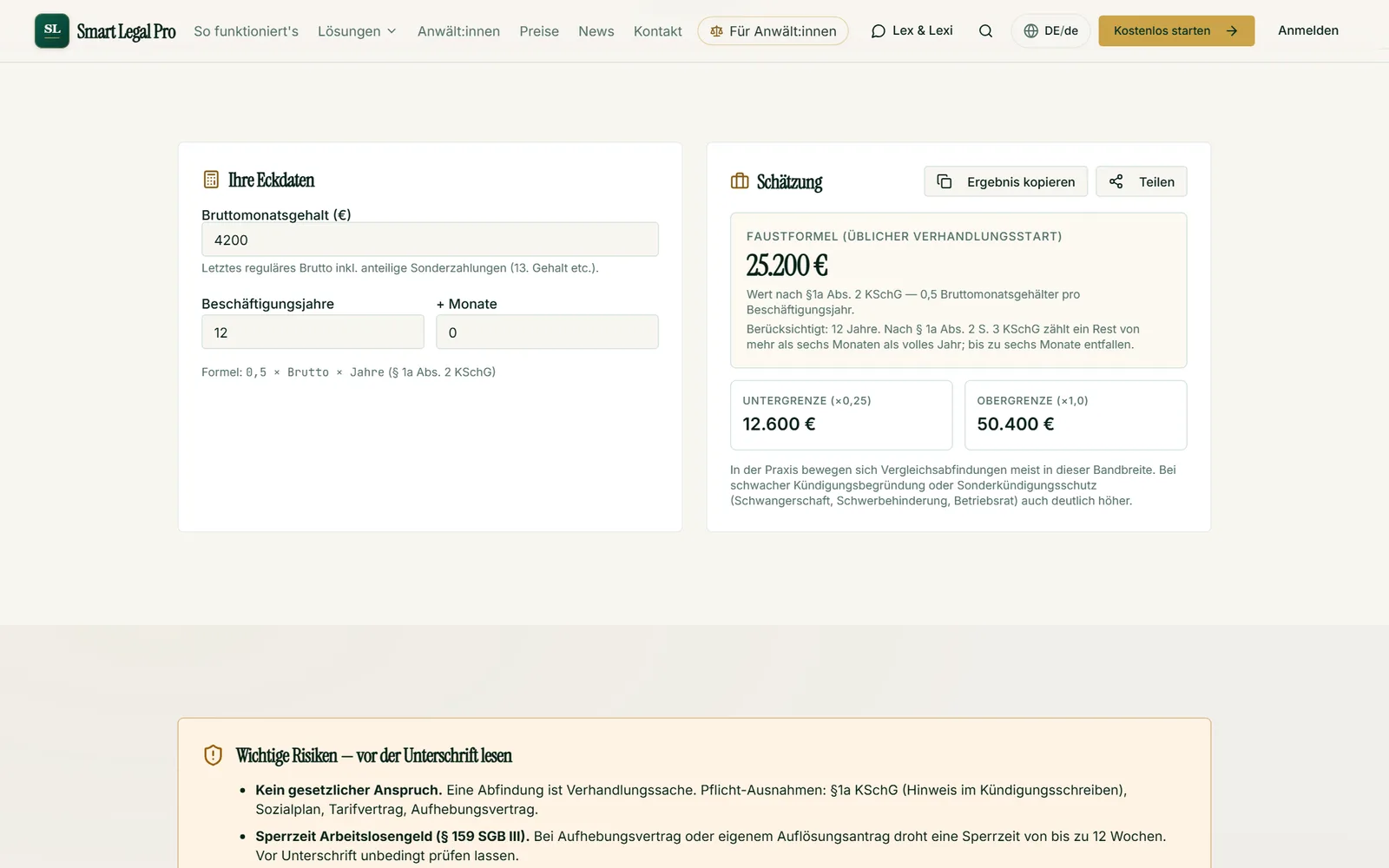Click the Untergrenze 12.600 € value
The width and height of the screenshot is (1389, 868).
click(x=779, y=424)
